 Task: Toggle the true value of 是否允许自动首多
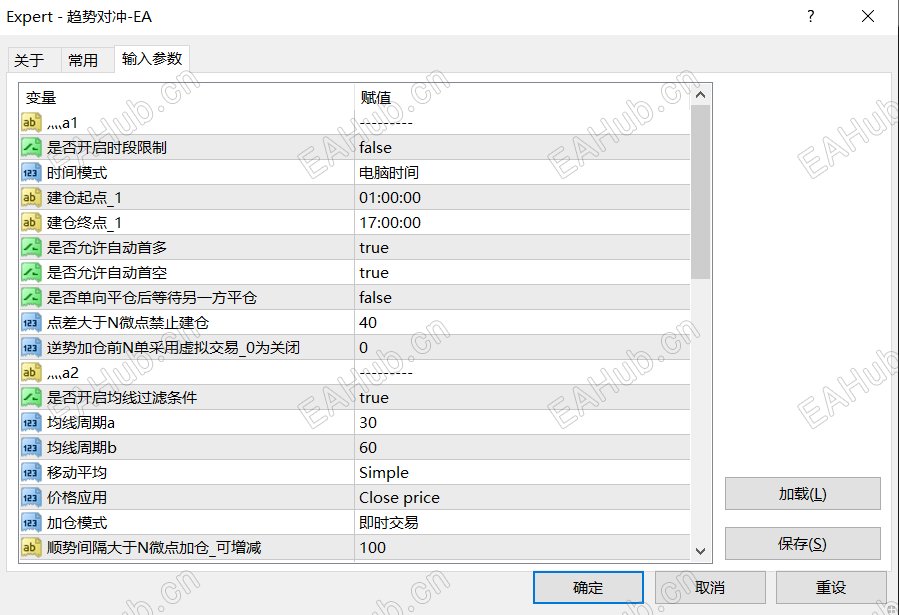pyautogui.click(x=522, y=248)
